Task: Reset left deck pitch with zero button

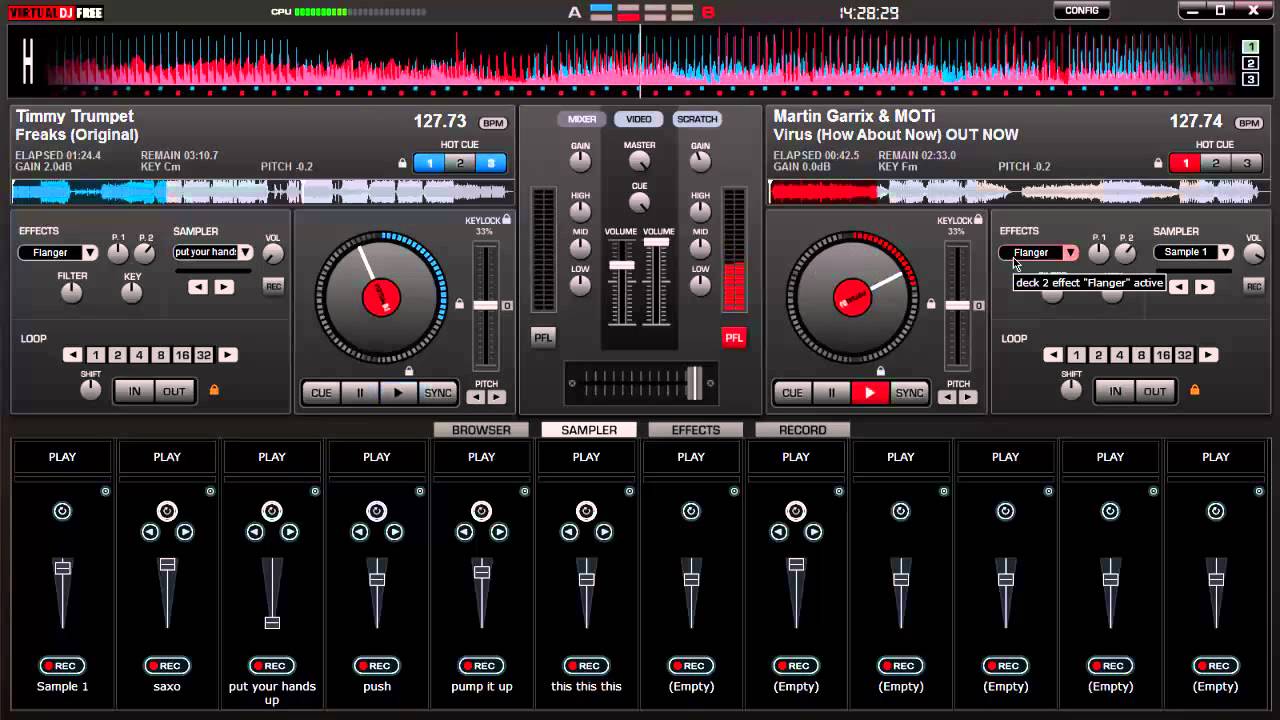Action: (507, 305)
